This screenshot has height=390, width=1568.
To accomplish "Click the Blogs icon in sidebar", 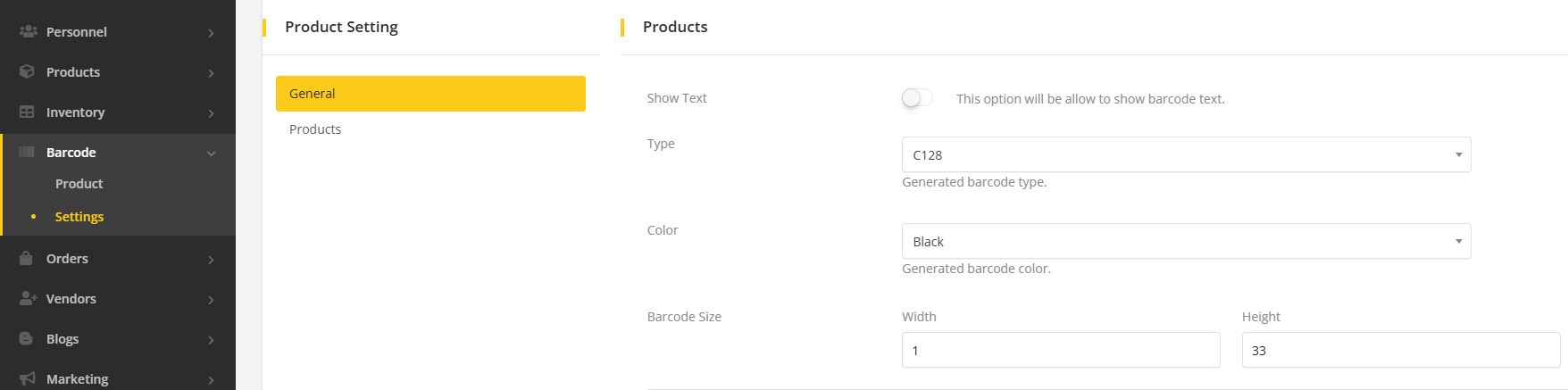I will click(28, 338).
